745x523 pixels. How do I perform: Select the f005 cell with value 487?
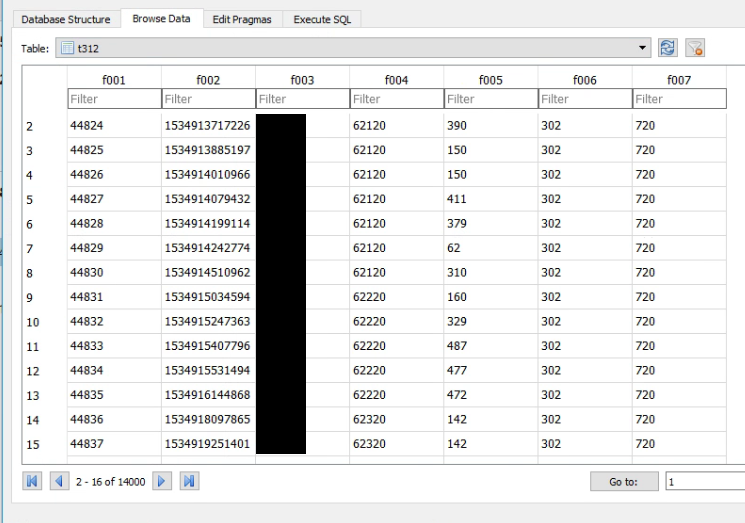click(x=490, y=347)
